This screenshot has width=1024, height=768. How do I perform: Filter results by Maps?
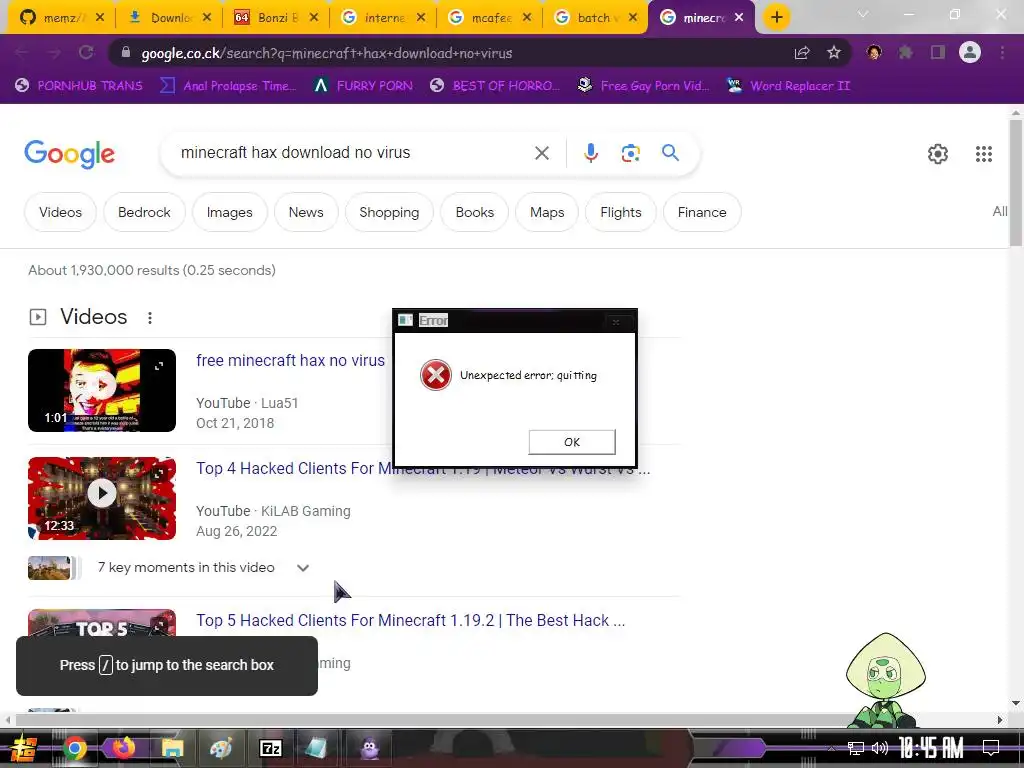(547, 212)
